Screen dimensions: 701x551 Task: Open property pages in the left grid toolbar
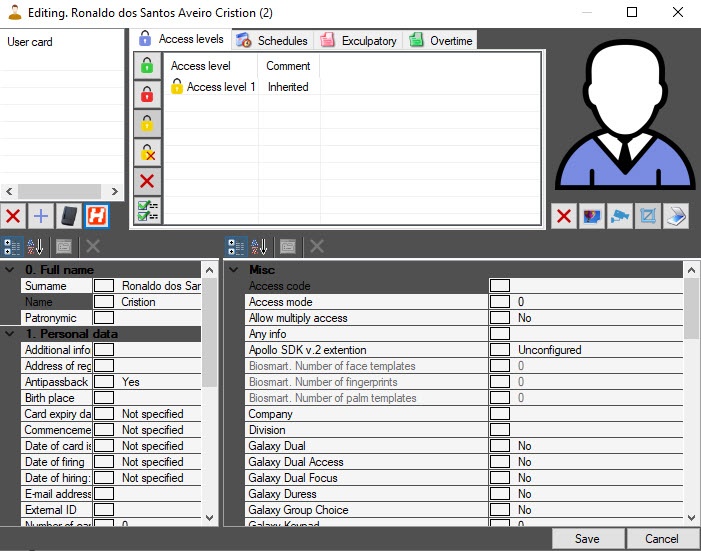tap(64, 246)
